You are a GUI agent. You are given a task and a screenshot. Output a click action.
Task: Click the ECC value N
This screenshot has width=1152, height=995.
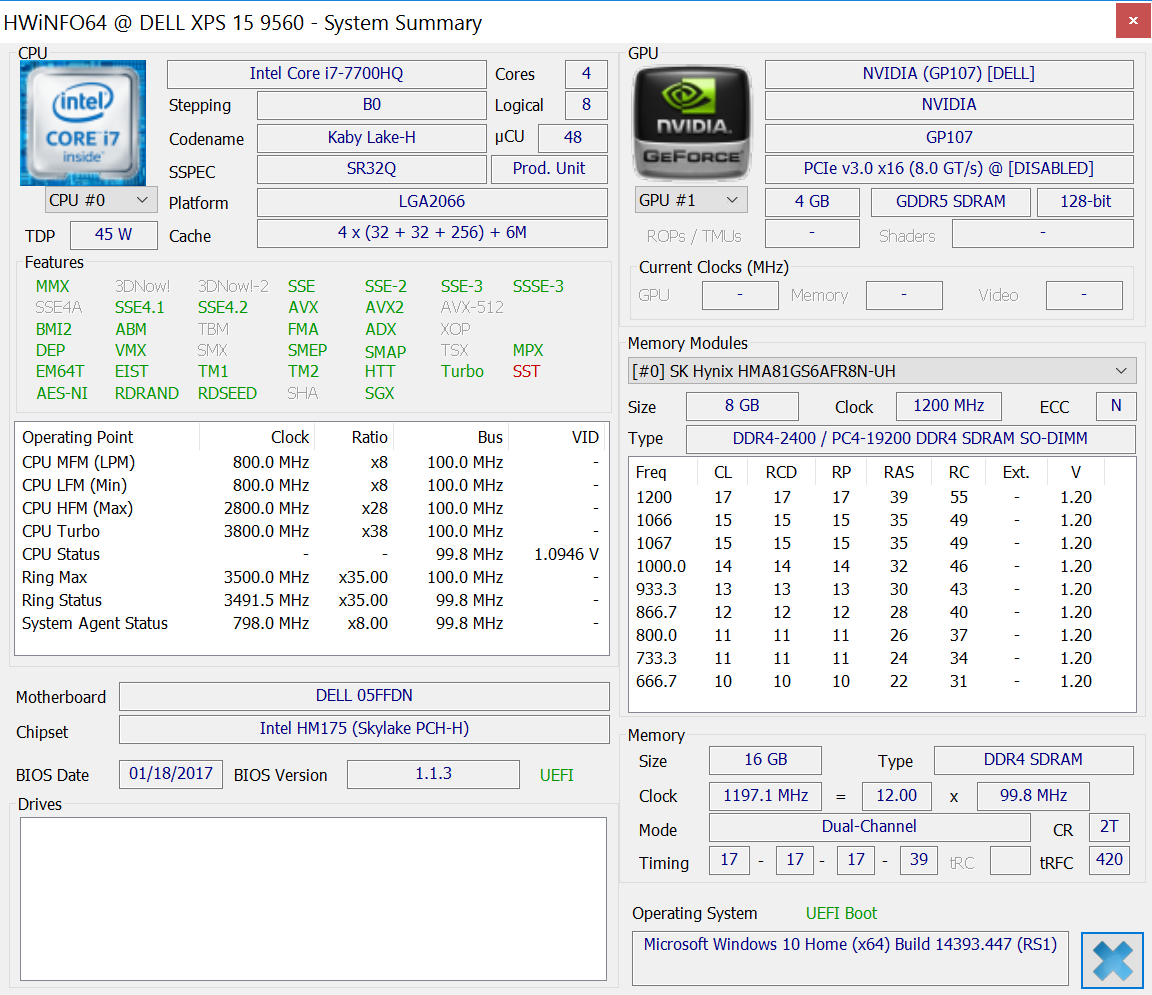1115,406
